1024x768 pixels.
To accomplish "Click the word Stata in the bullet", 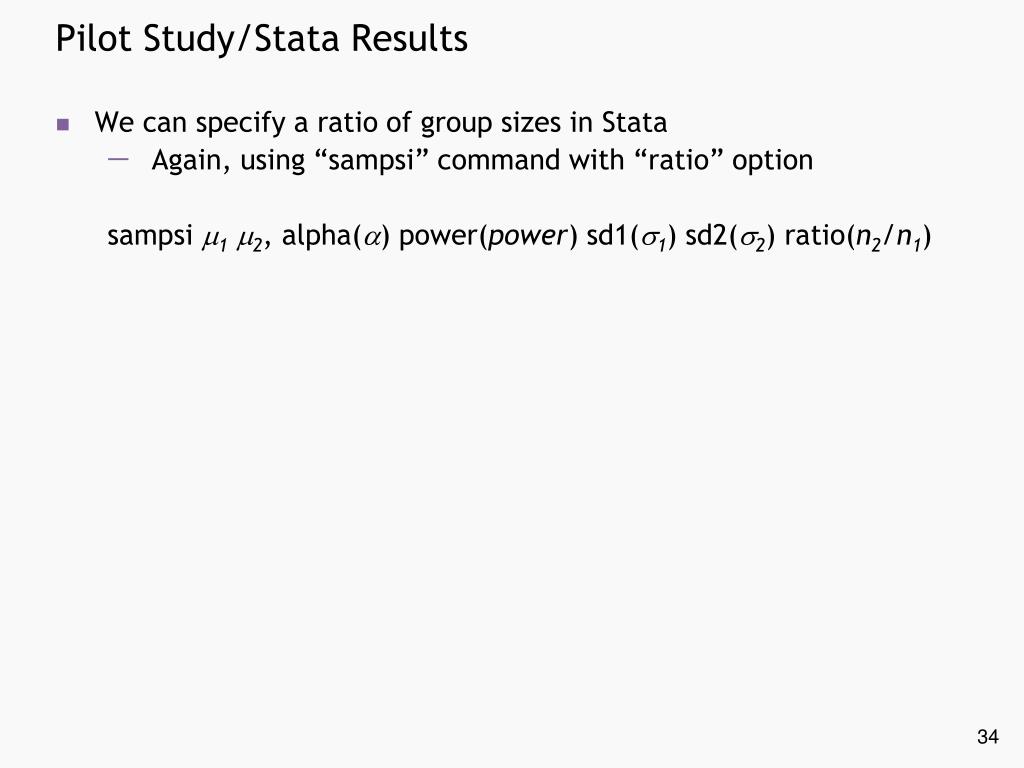I will tap(634, 123).
